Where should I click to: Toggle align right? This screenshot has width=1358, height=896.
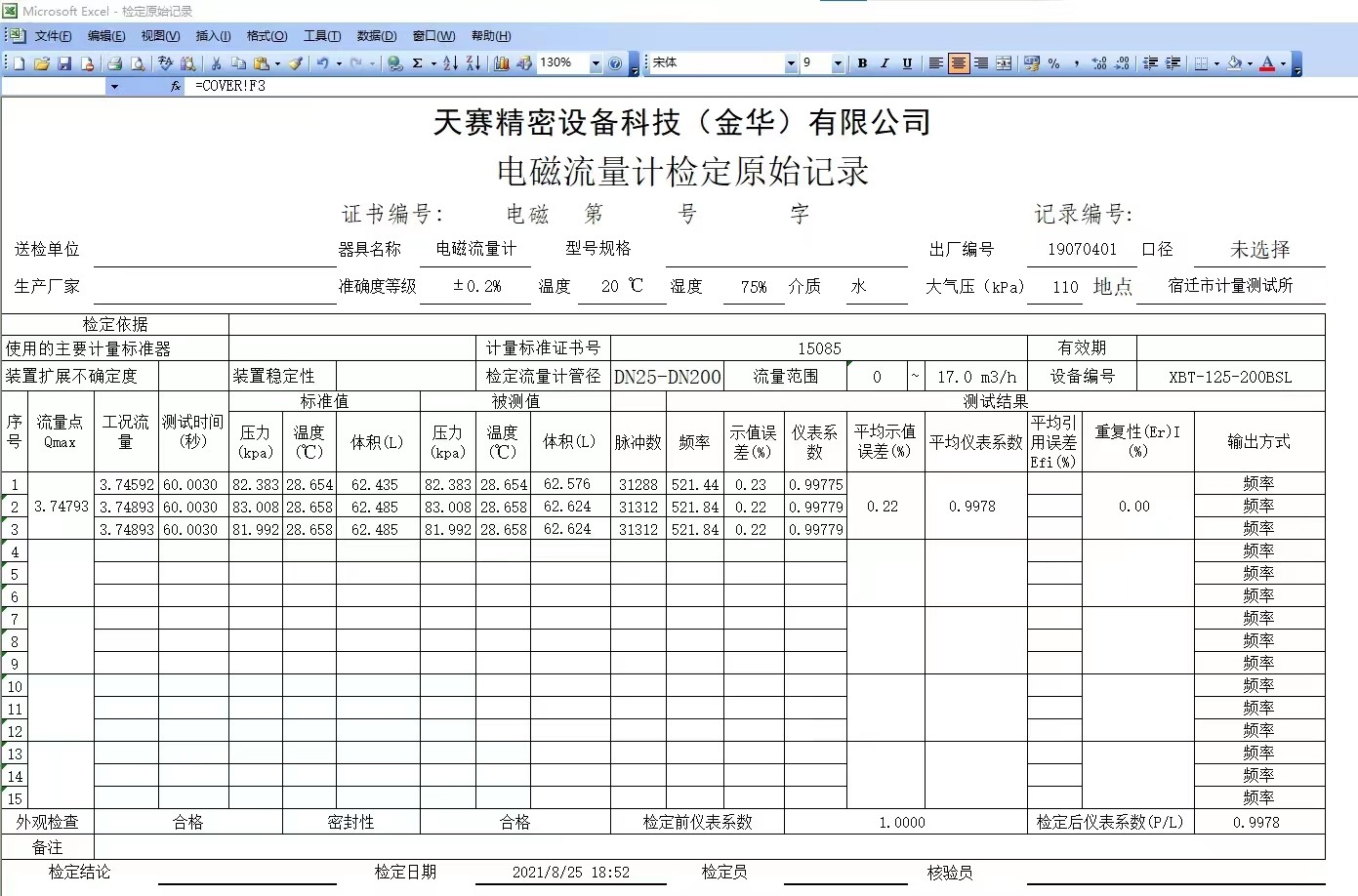[x=981, y=63]
